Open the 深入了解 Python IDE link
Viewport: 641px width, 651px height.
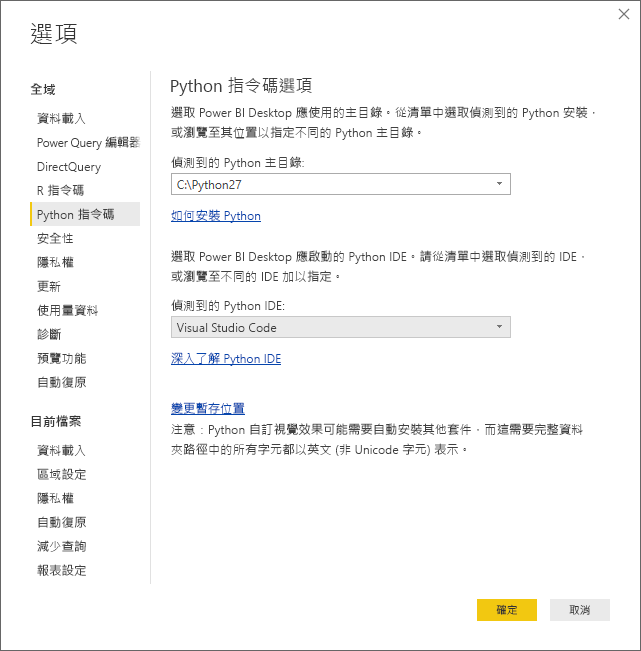point(226,359)
